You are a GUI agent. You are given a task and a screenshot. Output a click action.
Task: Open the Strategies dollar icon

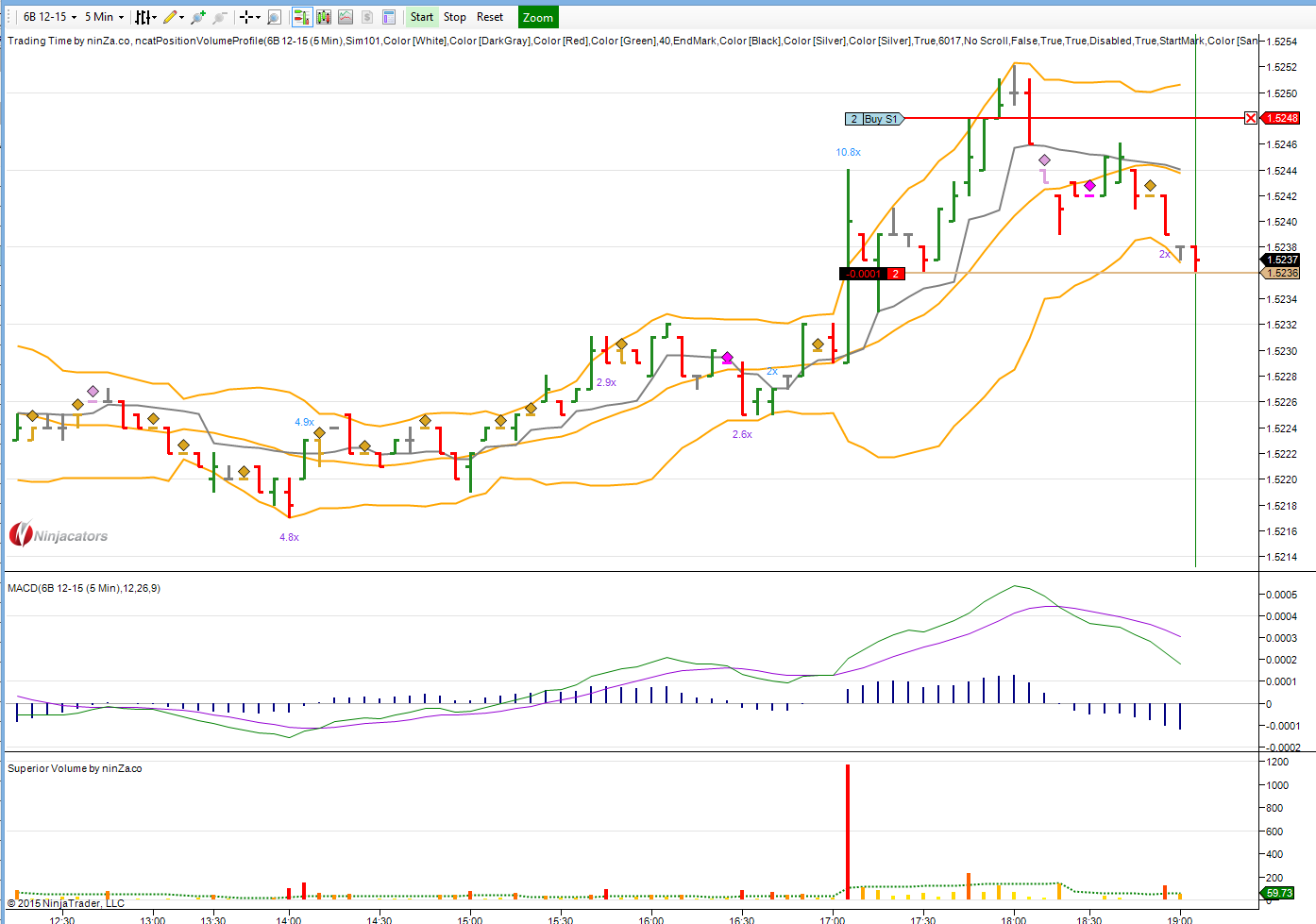coord(367,17)
